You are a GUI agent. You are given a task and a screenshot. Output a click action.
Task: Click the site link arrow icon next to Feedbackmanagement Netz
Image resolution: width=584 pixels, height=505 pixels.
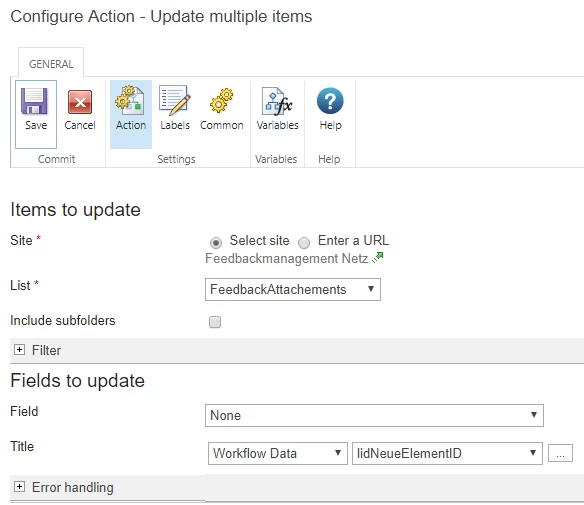378,258
